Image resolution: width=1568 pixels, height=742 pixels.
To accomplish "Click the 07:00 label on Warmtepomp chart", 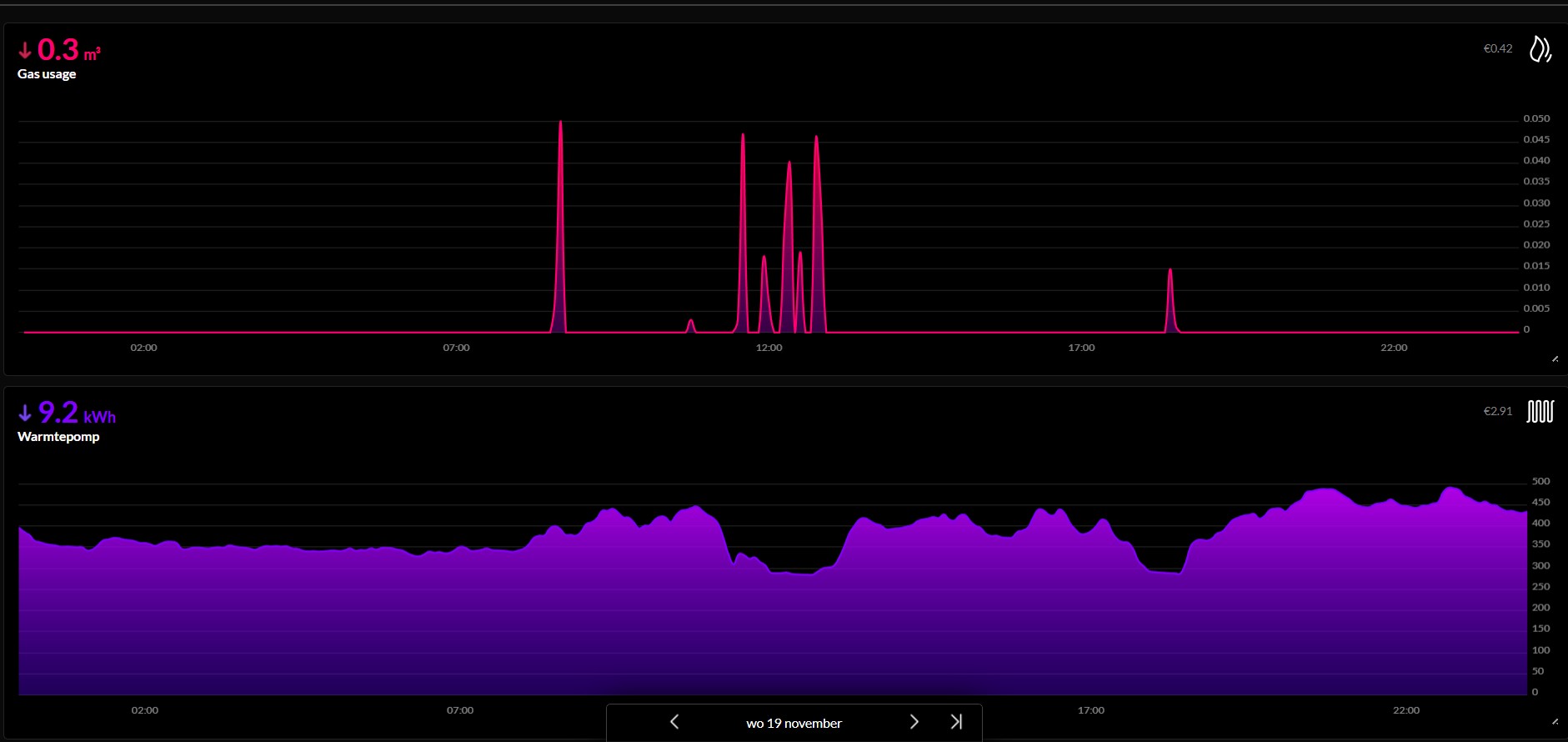I will (x=459, y=710).
